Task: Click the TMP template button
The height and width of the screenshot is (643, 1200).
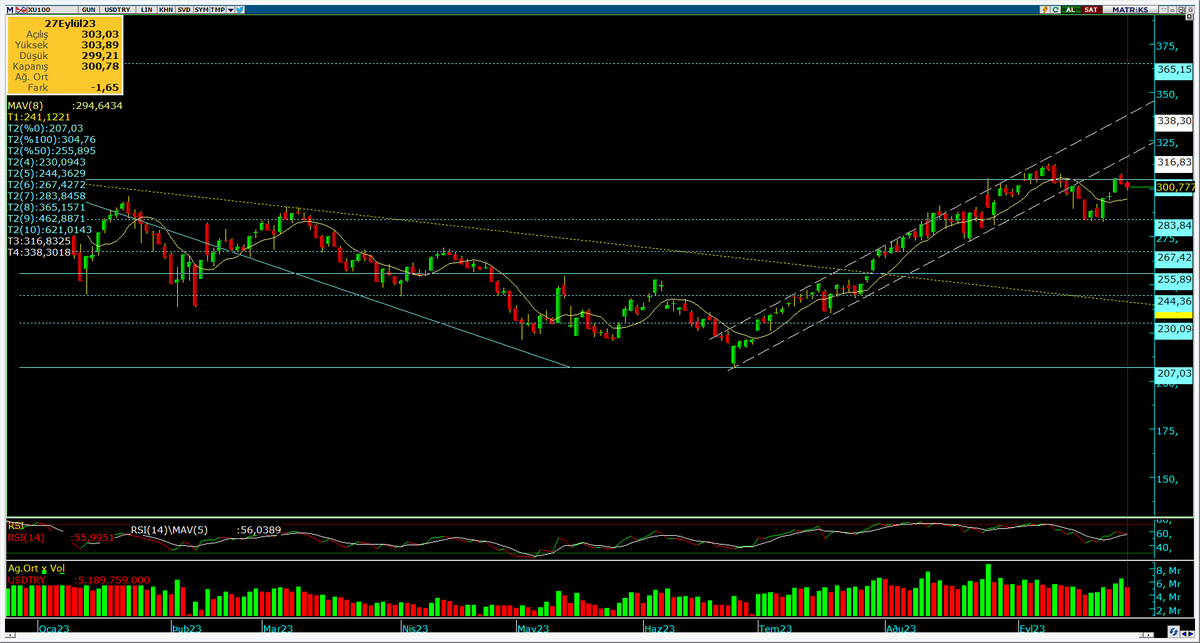Action: coord(217,10)
